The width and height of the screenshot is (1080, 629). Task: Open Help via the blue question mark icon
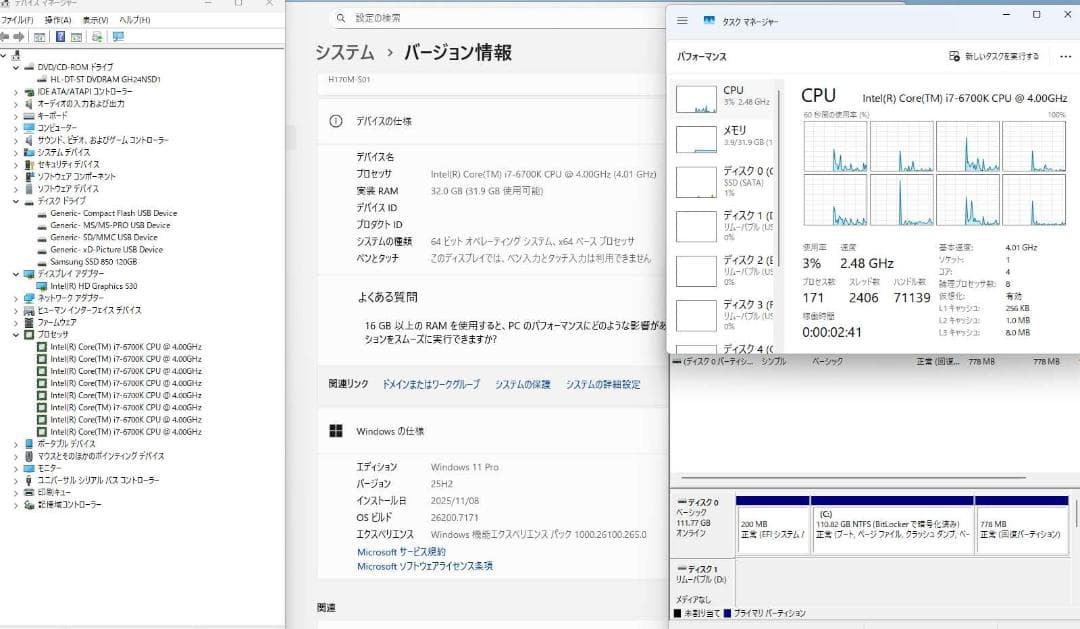pos(60,36)
